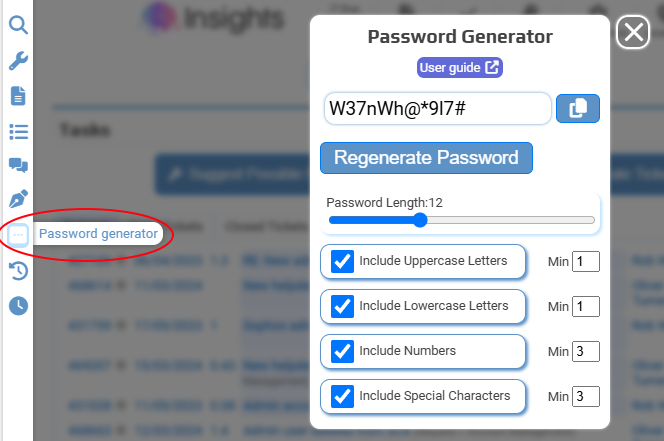This screenshot has width=664, height=441.
Task: Copy the generated password to clipboard
Action: coord(578,108)
